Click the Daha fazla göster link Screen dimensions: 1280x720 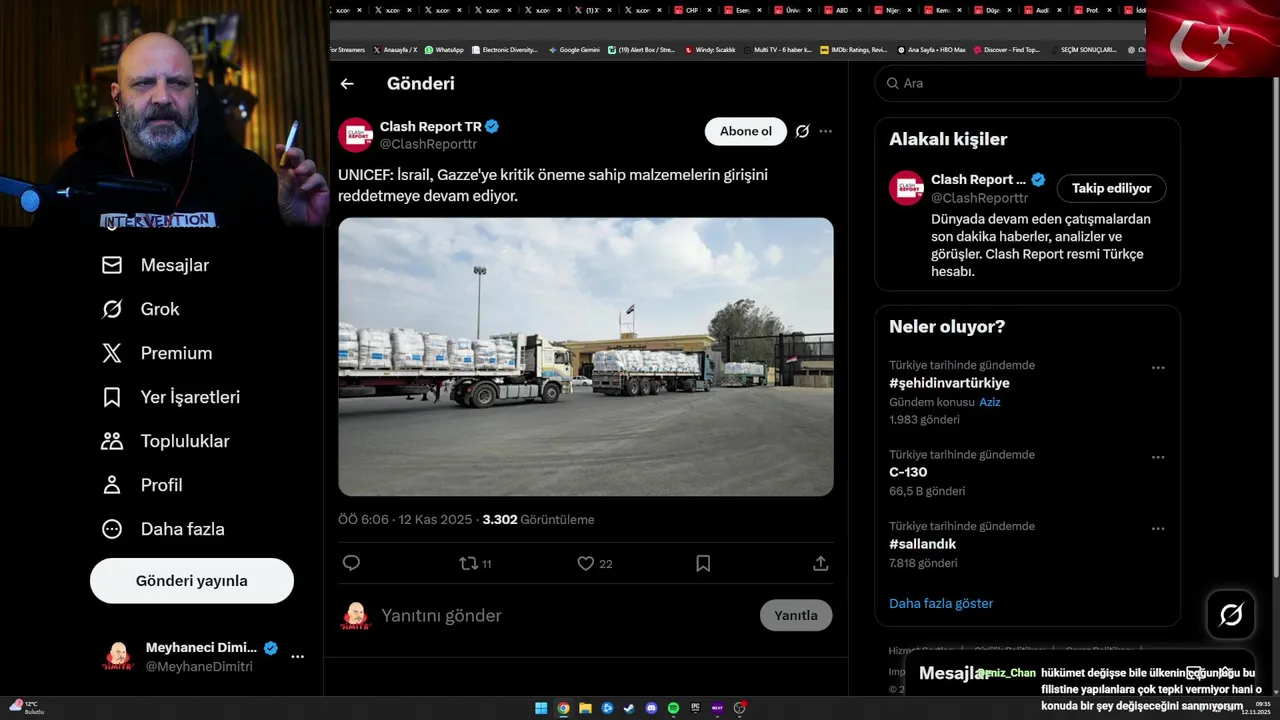[941, 603]
